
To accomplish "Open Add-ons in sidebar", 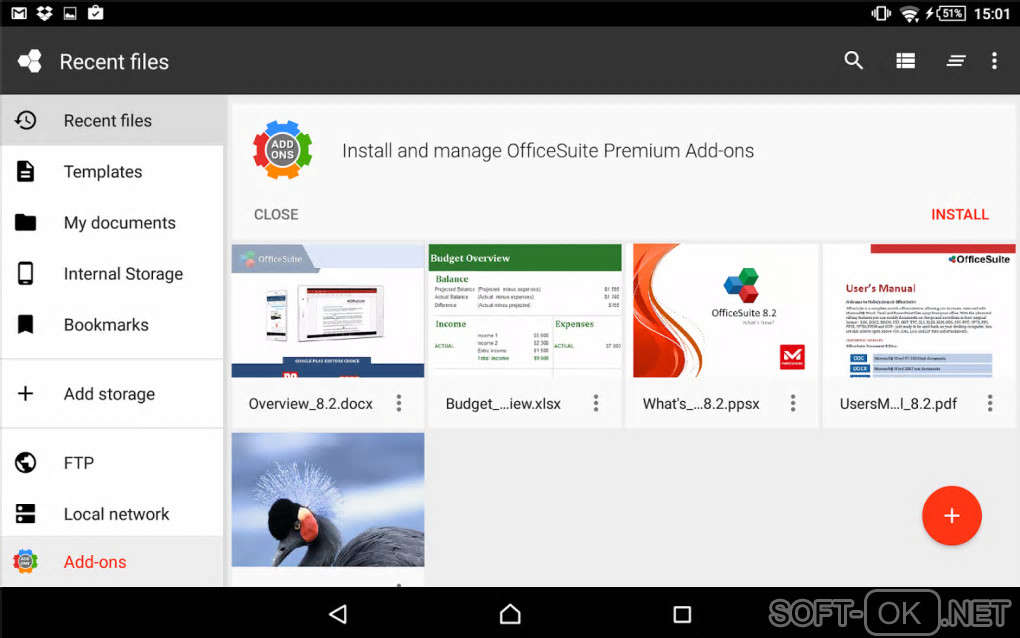I will point(113,561).
